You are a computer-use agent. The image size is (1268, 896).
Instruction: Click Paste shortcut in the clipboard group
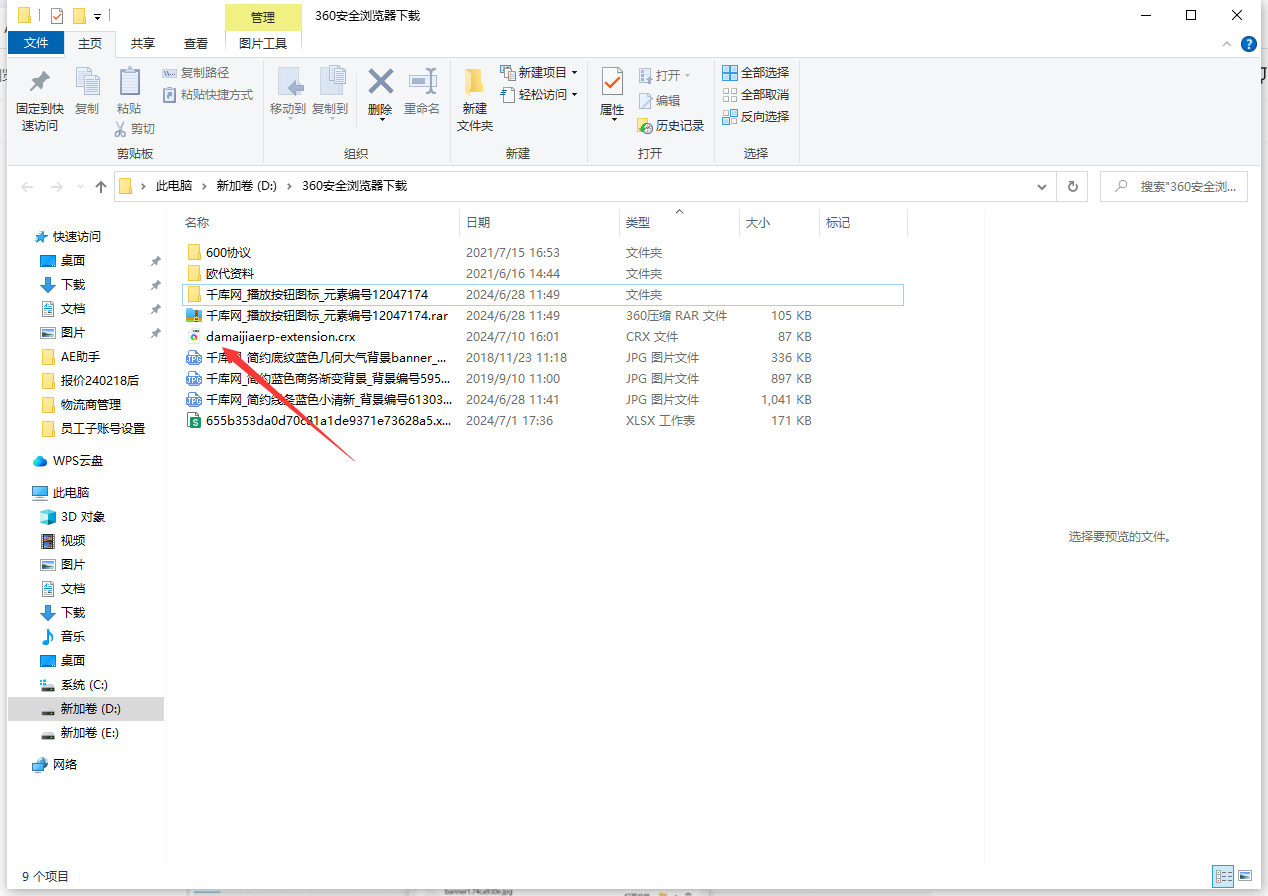pos(208,95)
